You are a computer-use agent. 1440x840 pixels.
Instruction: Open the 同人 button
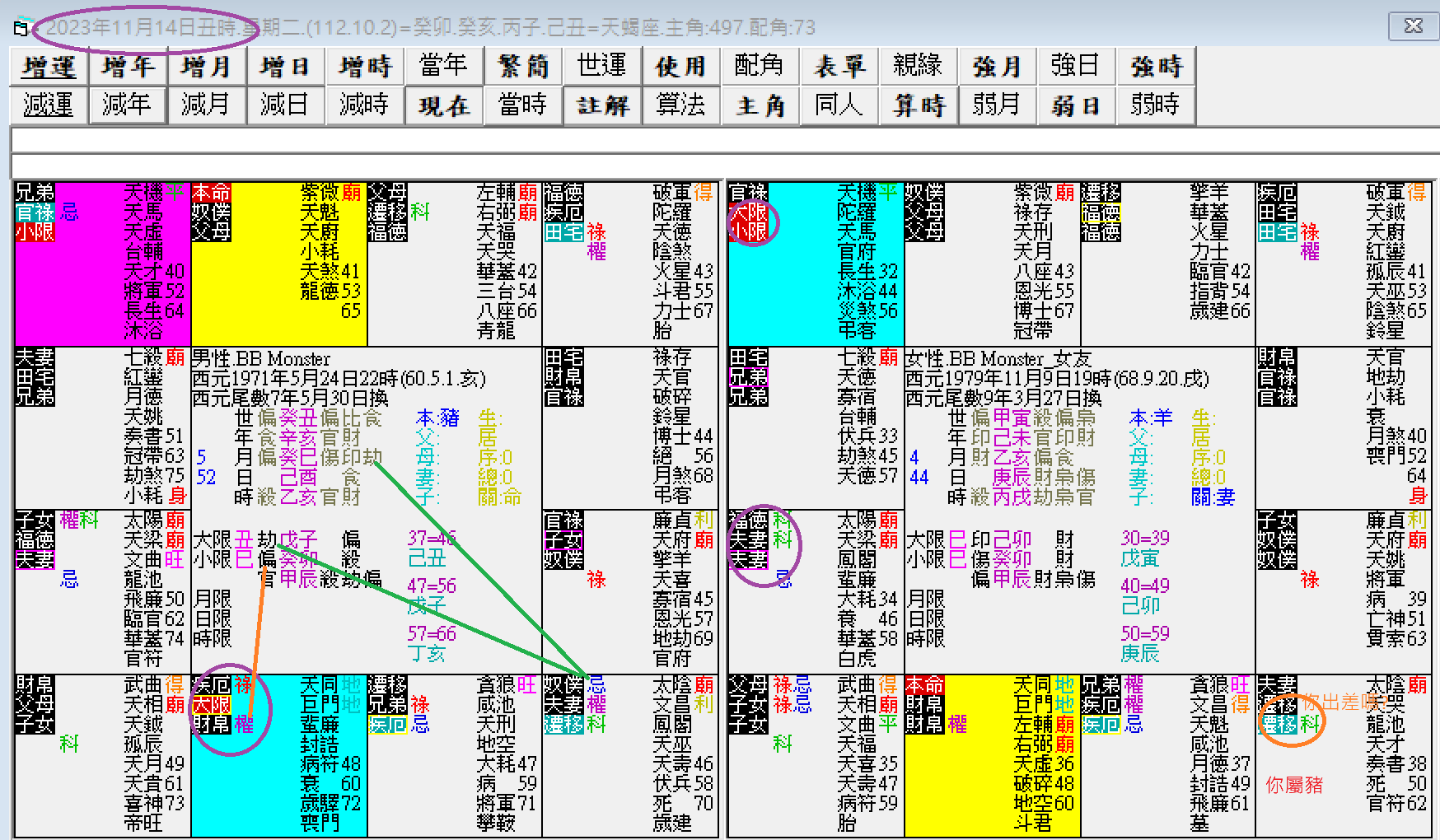839,105
